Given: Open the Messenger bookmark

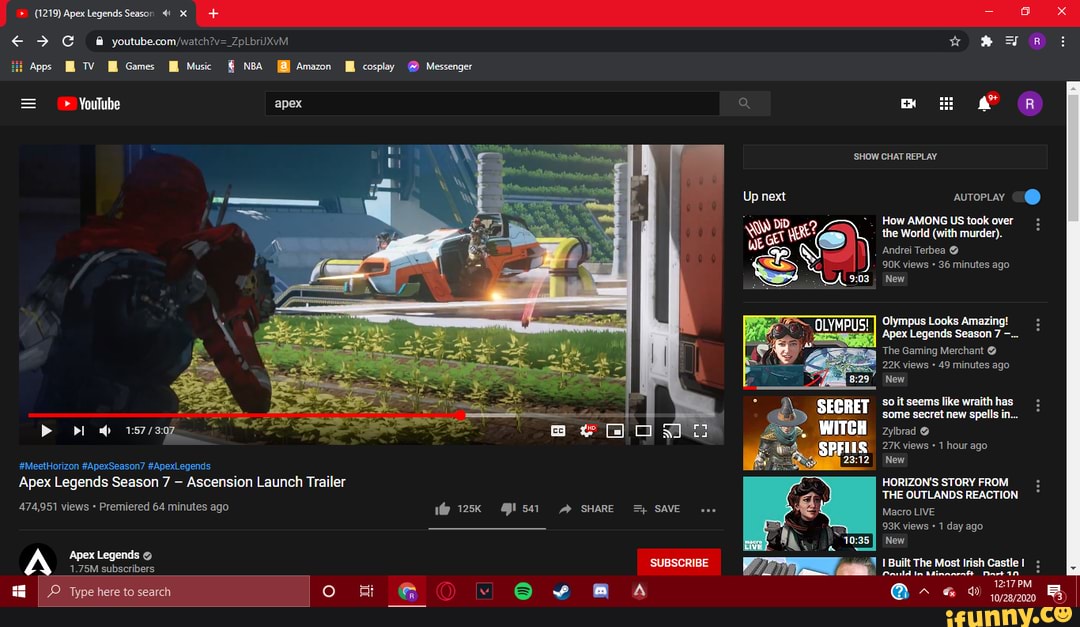Looking at the screenshot, I should (x=439, y=66).
